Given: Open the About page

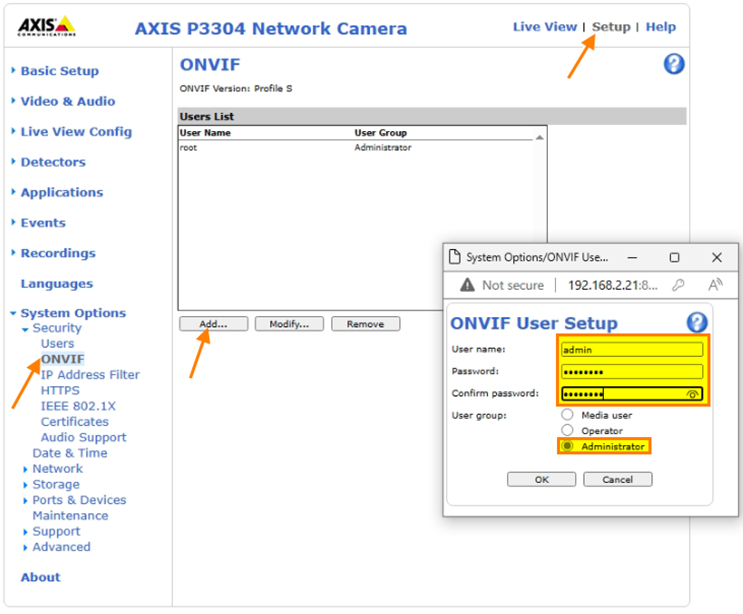Looking at the screenshot, I should pos(40,577).
